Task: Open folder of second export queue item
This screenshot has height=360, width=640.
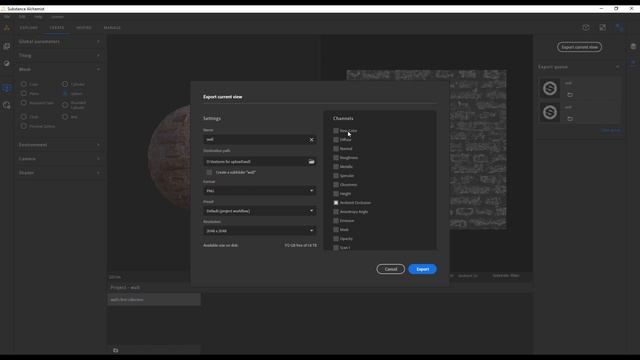Action: tap(570, 119)
